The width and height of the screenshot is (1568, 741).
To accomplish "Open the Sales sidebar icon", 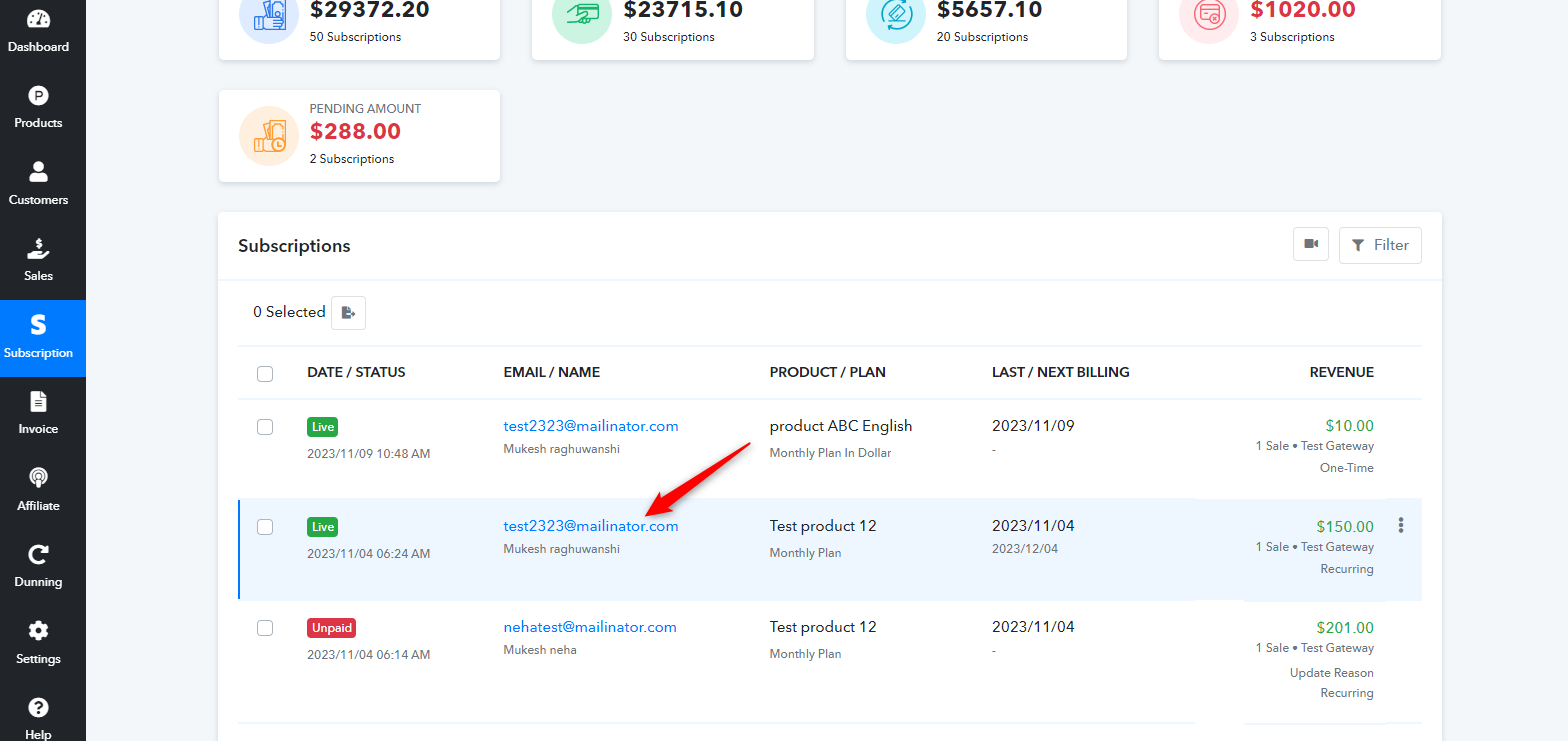I will (38, 248).
